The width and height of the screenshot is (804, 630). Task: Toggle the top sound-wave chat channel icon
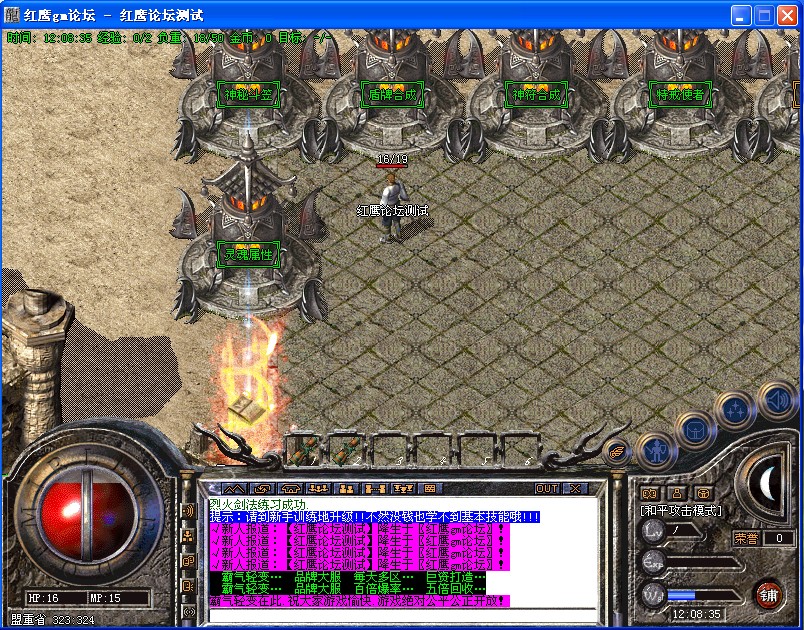189,511
